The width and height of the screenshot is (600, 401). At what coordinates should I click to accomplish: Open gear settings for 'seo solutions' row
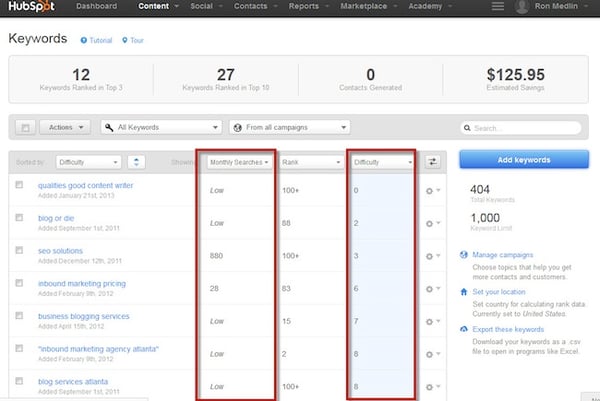pos(432,257)
